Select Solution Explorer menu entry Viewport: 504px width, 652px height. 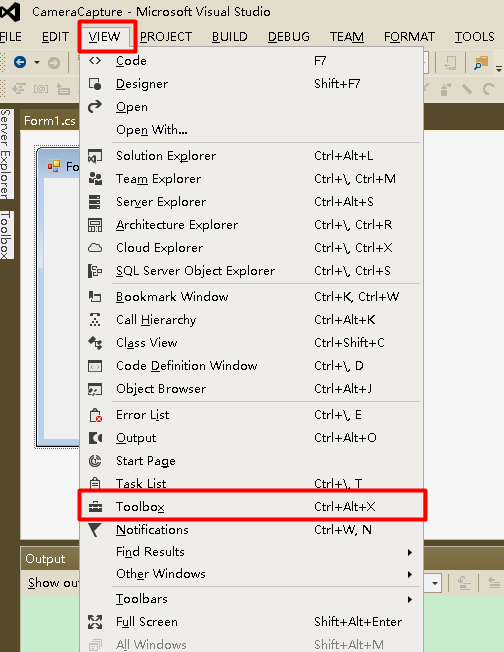252,156
